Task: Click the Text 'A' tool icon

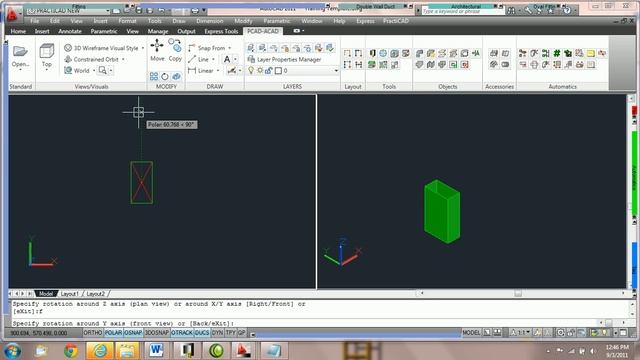Action: point(227,59)
